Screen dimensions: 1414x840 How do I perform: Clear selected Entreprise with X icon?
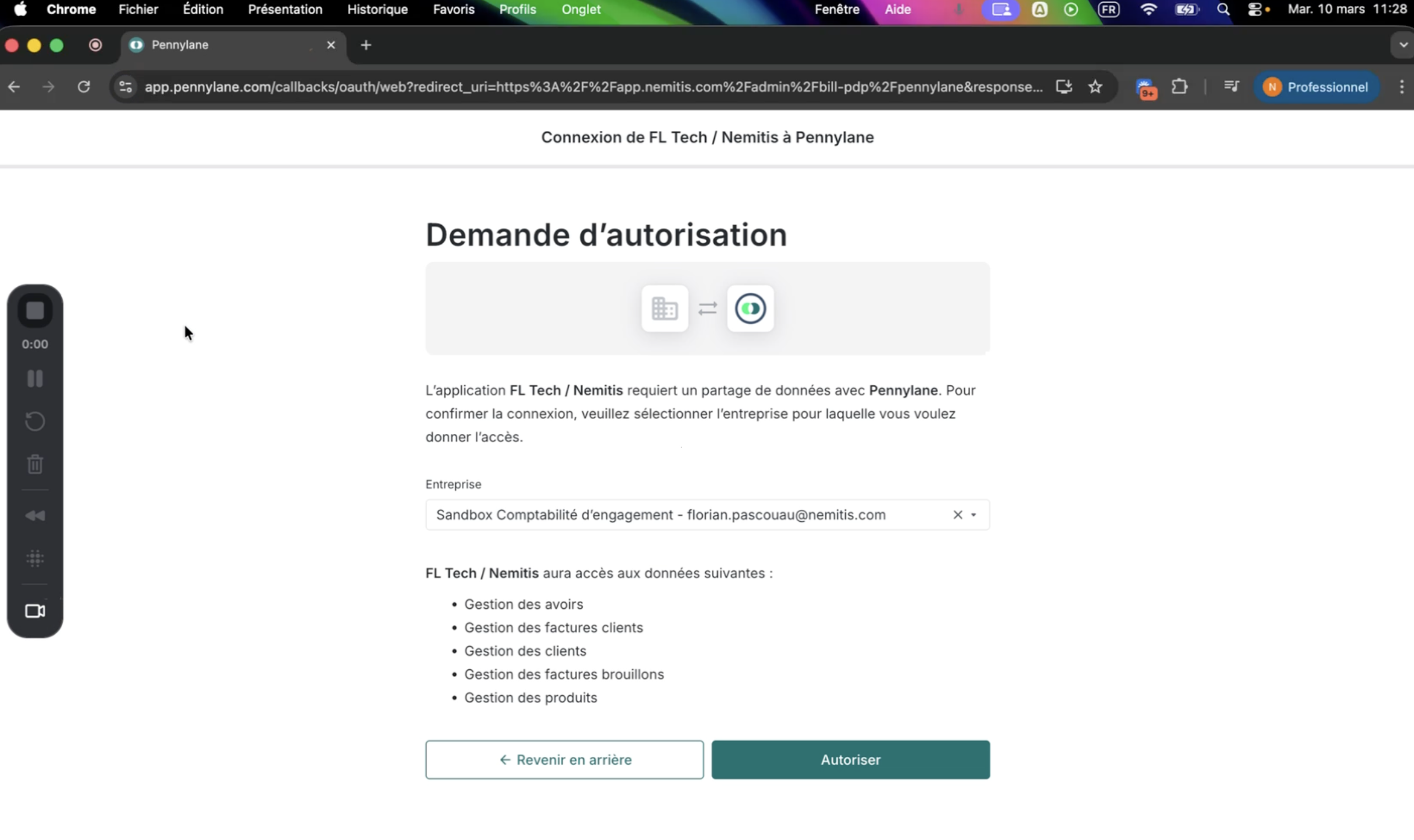957,515
